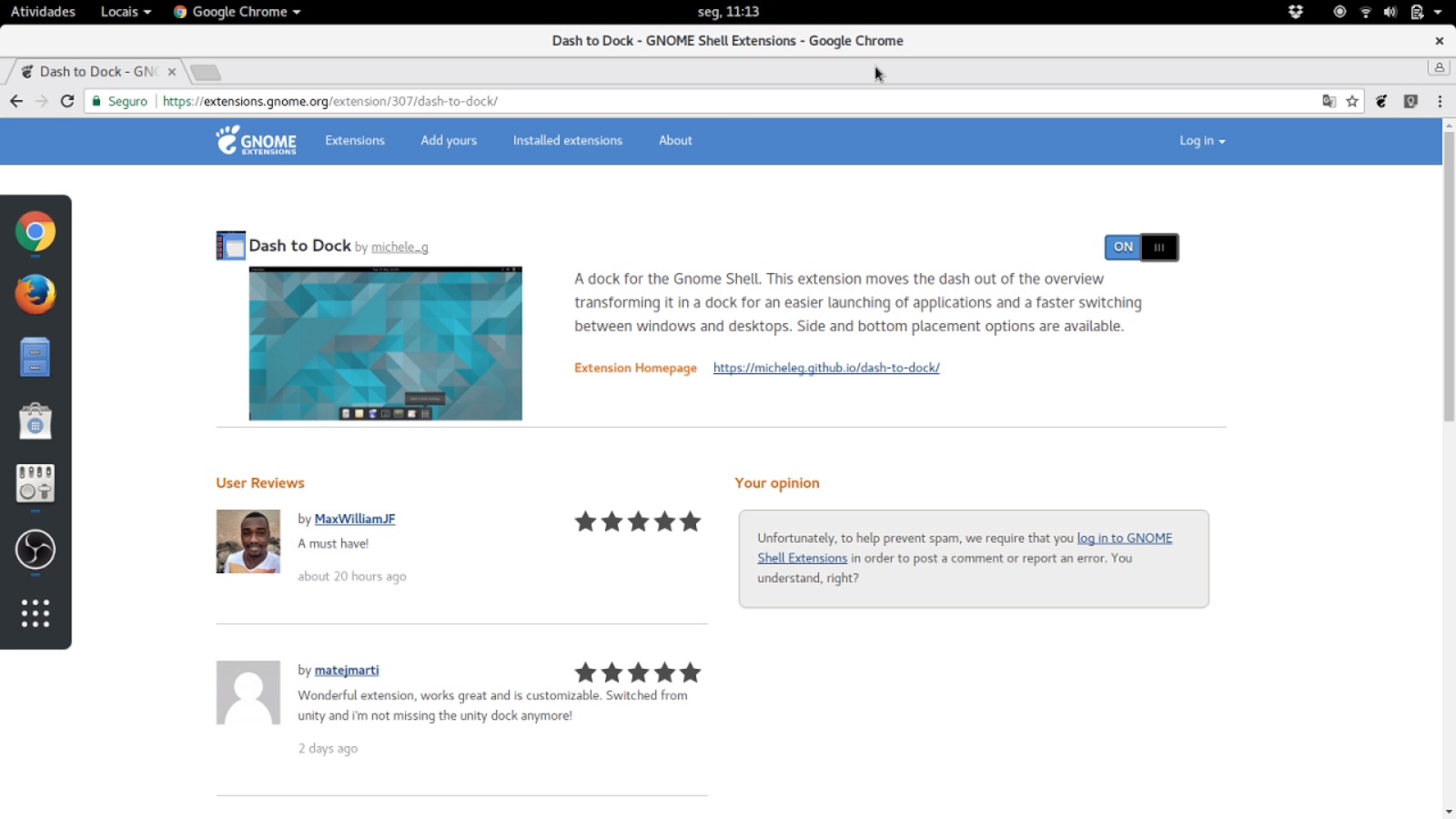Click the circular recording indicator in the top bar
The image size is (1456, 819).
(x=1340, y=12)
